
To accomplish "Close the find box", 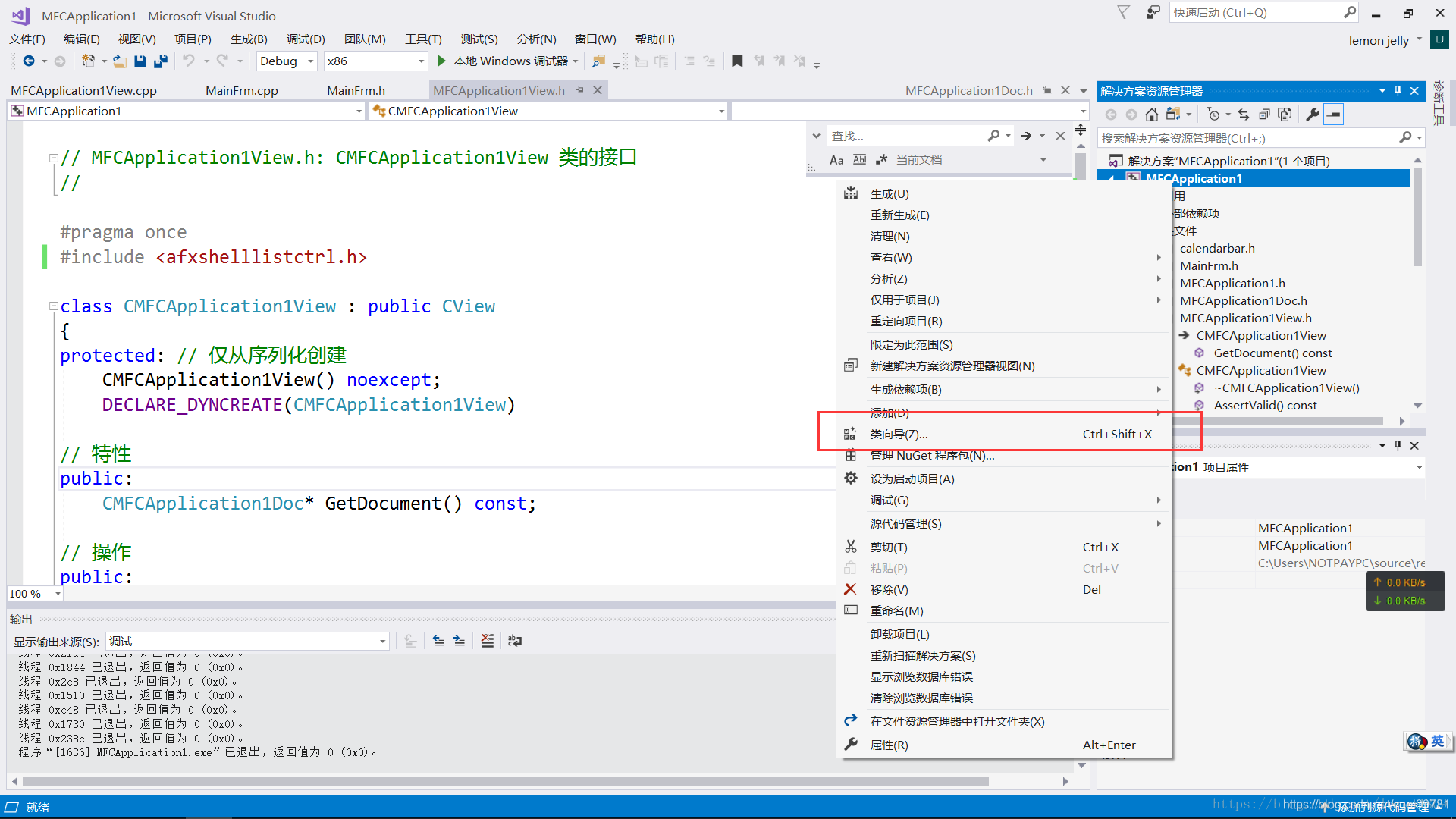I will coord(1060,136).
